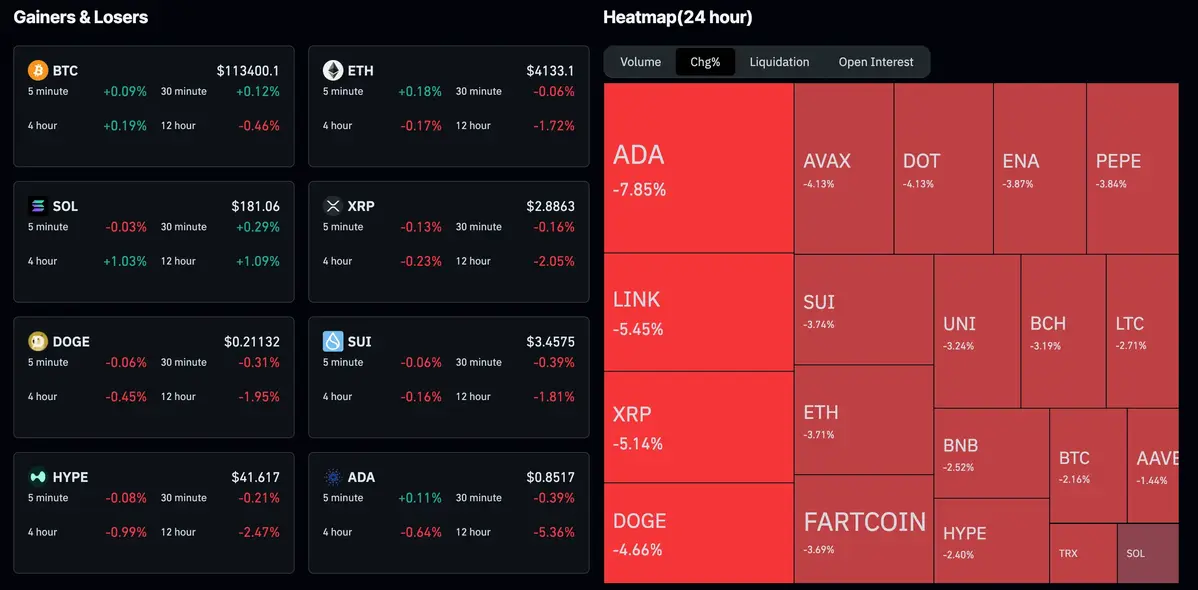Click the XRP price value $2.8863

coord(551,205)
